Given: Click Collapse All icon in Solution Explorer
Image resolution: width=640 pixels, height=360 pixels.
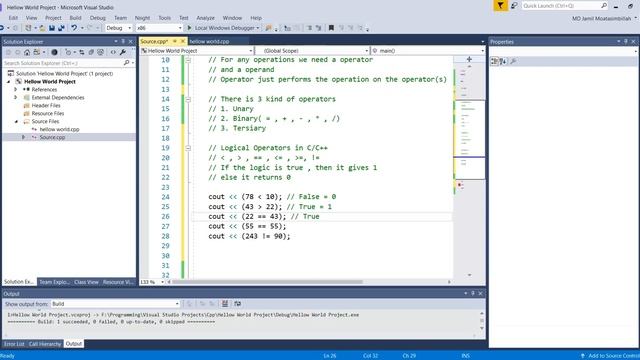Looking at the screenshot, I should (91, 52).
